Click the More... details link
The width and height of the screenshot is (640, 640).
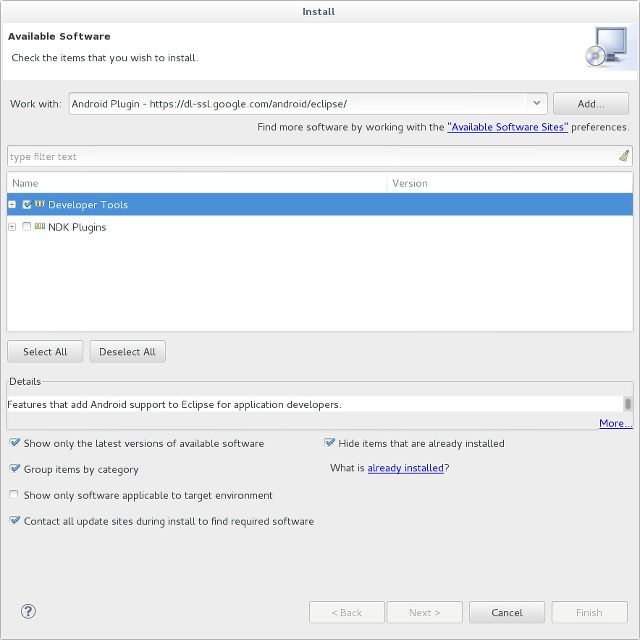(x=616, y=423)
